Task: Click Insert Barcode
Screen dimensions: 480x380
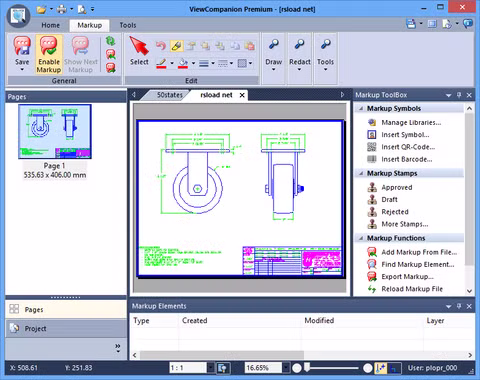Action: tap(400, 159)
